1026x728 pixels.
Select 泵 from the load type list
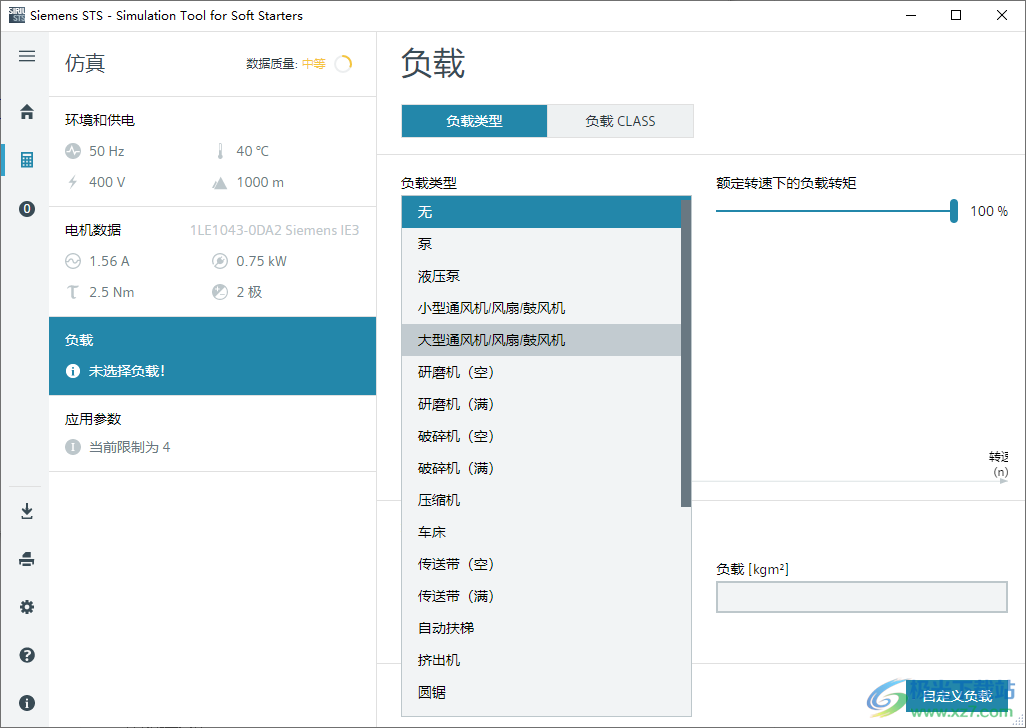(541, 244)
